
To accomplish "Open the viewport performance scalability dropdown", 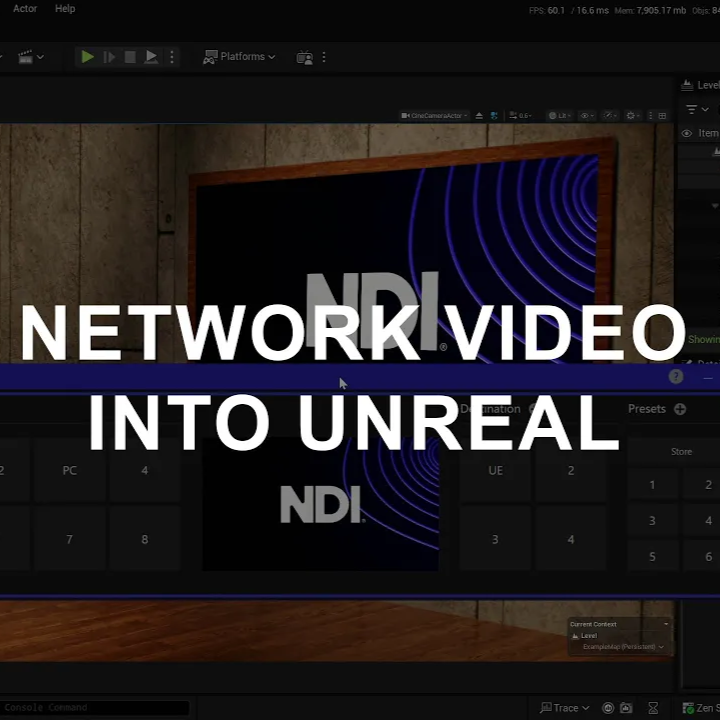I will [x=610, y=116].
